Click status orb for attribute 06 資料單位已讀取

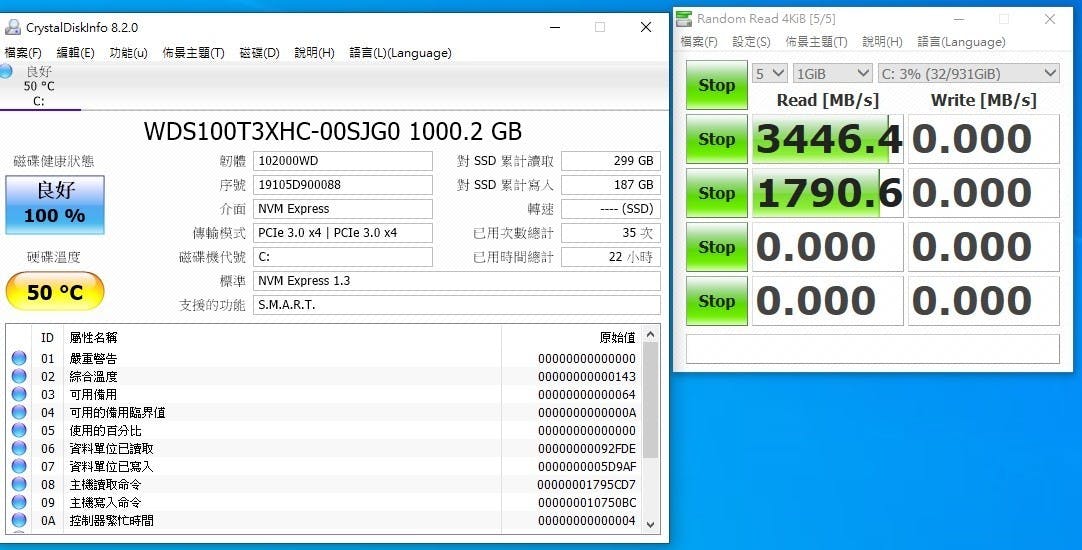click(19, 448)
